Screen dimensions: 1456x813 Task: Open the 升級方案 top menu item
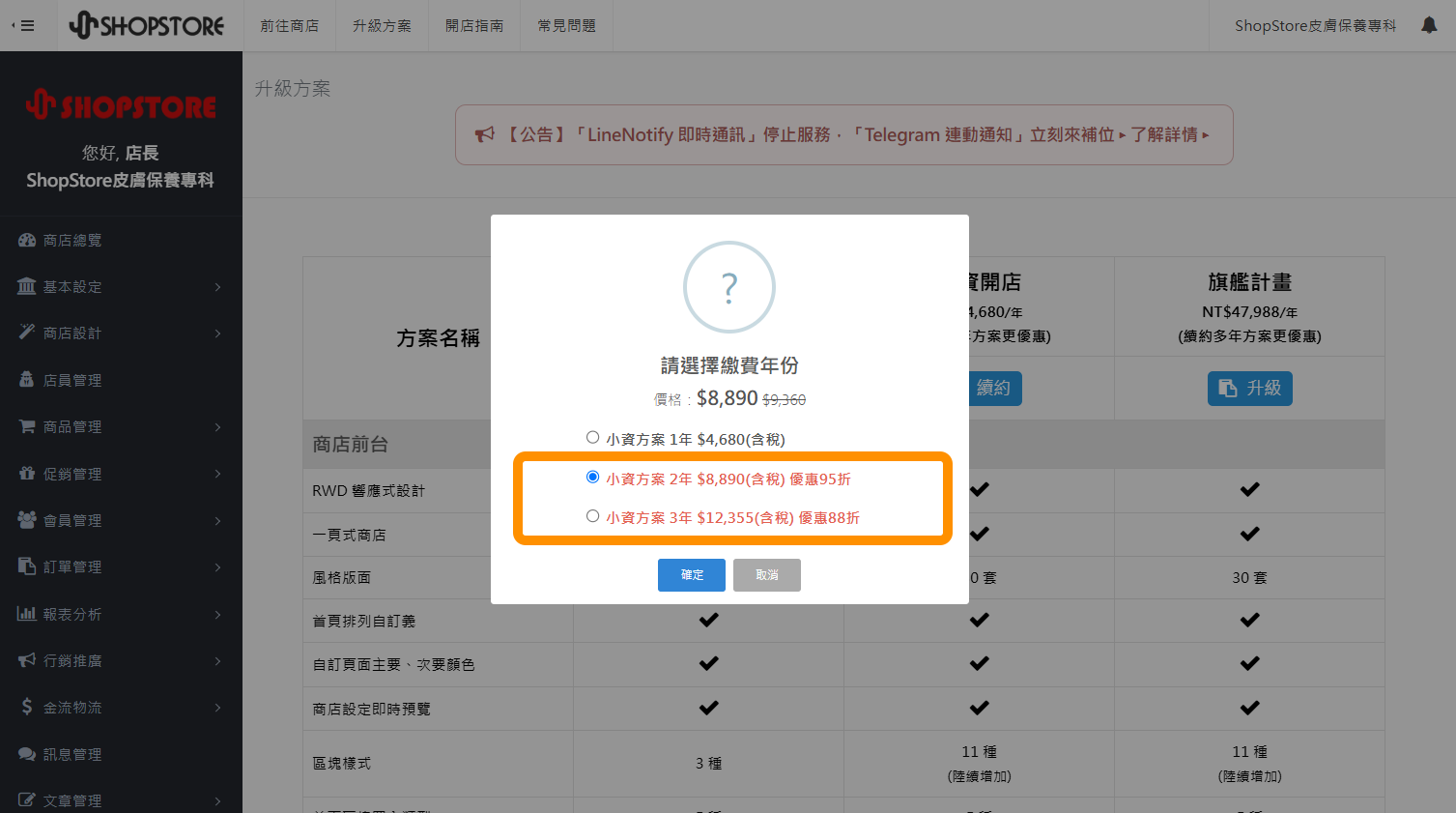pyautogui.click(x=382, y=26)
